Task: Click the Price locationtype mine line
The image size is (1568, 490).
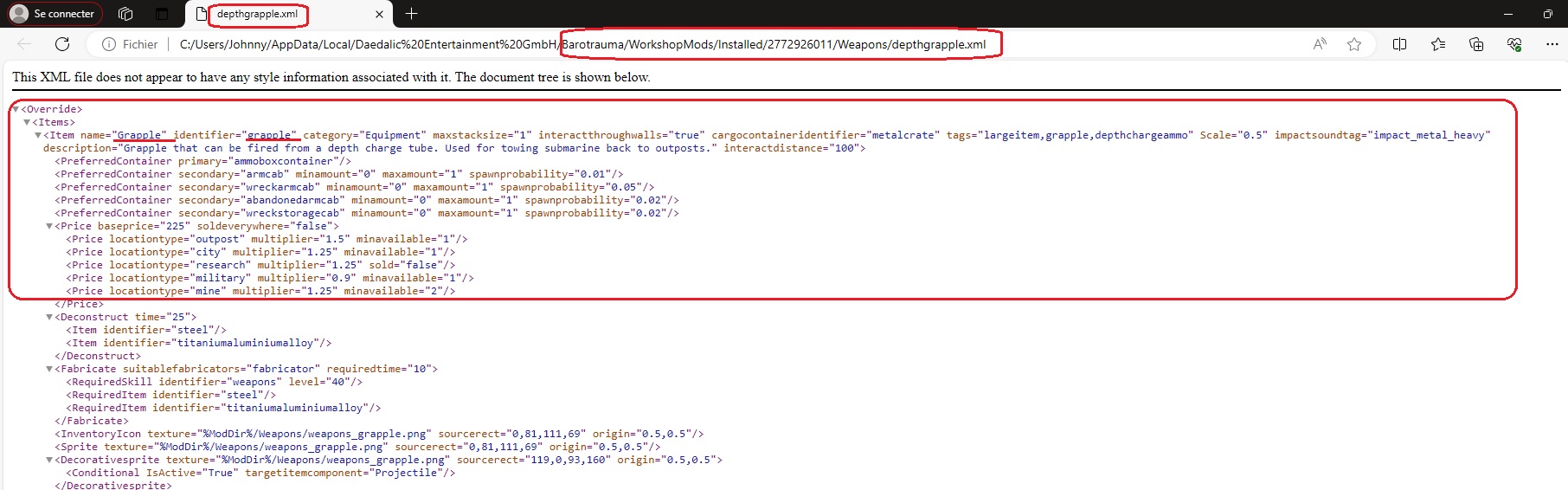Action: coord(260,291)
